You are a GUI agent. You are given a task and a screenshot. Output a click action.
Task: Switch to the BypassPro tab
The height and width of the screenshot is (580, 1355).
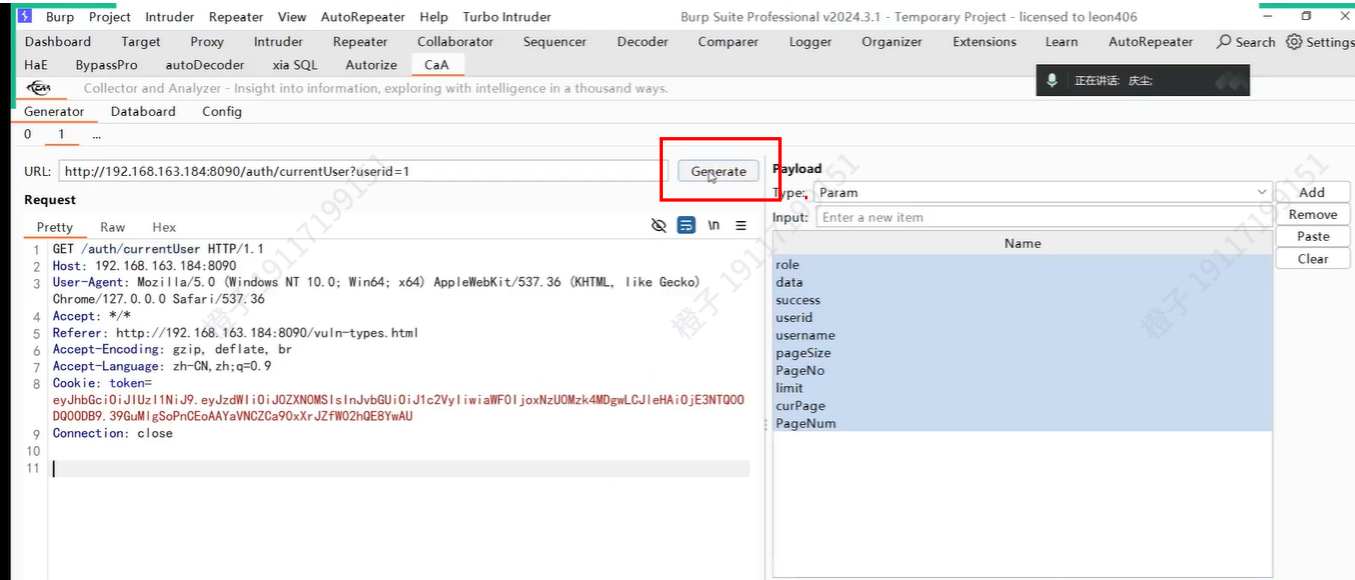107,65
